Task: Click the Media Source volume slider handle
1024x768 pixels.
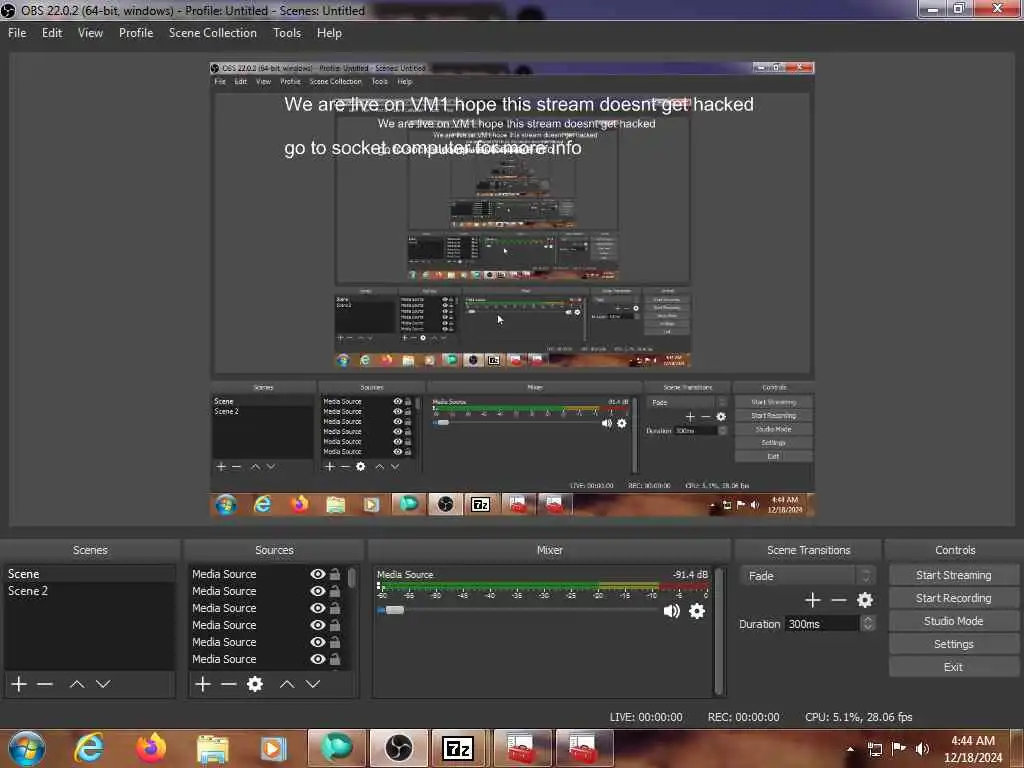Action: [x=394, y=610]
